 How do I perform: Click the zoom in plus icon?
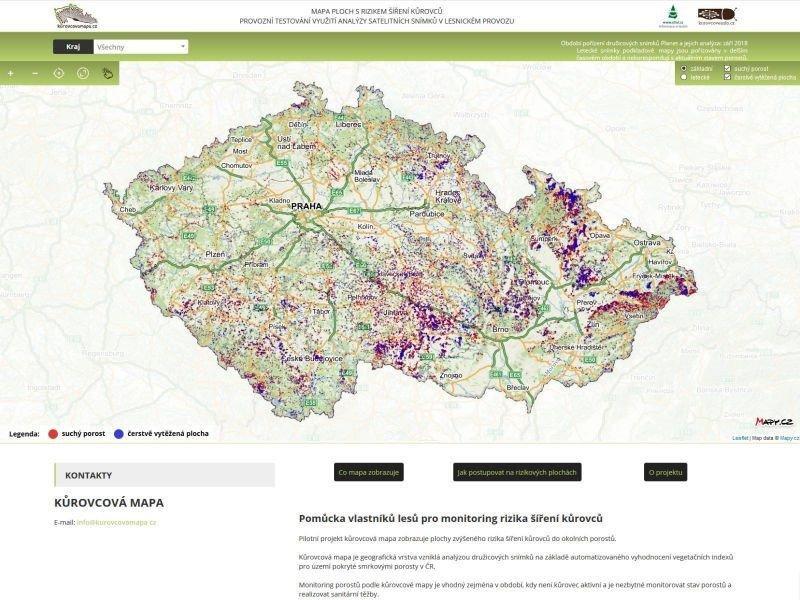11,73
